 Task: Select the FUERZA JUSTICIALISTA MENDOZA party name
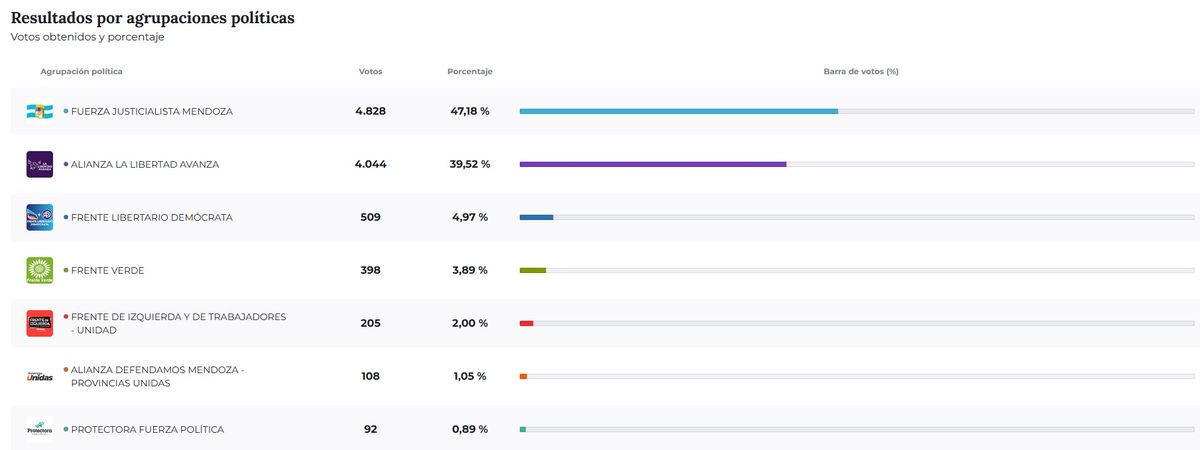tap(151, 111)
